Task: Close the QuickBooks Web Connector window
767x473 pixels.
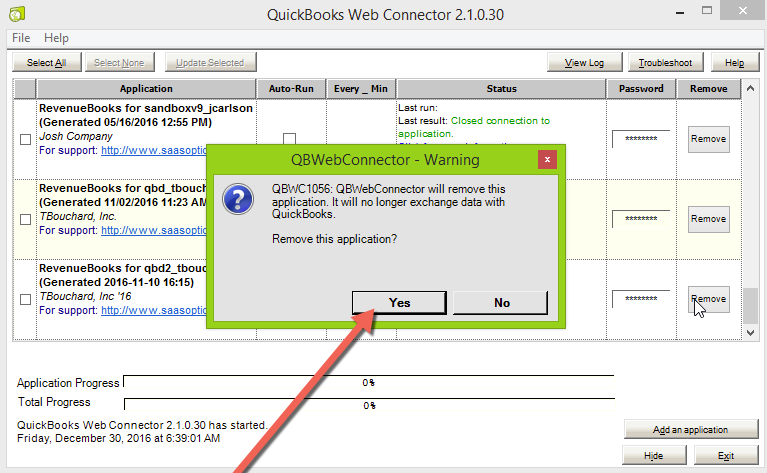Action: point(743,11)
